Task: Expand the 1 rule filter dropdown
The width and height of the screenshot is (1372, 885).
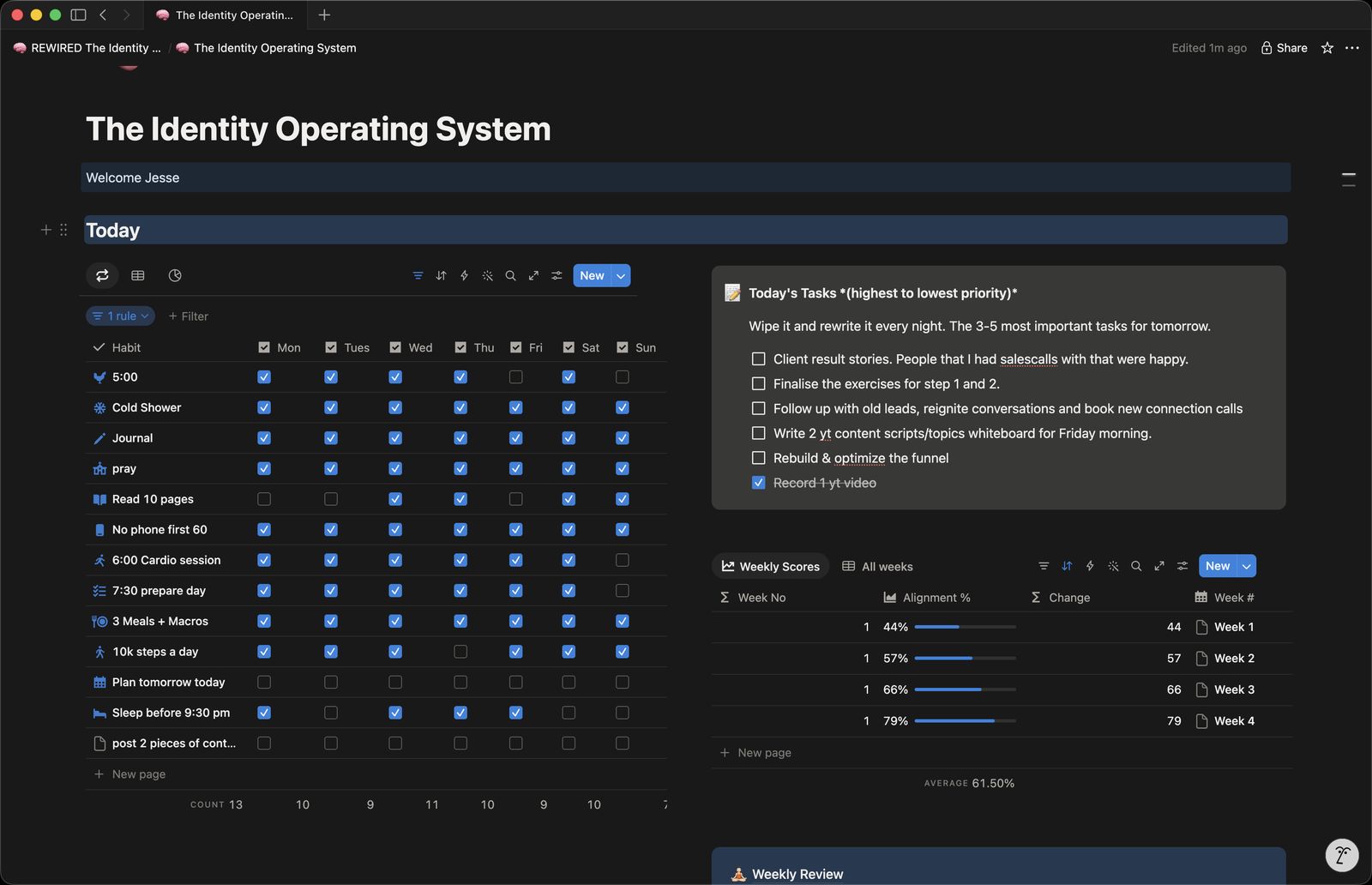Action: click(120, 316)
